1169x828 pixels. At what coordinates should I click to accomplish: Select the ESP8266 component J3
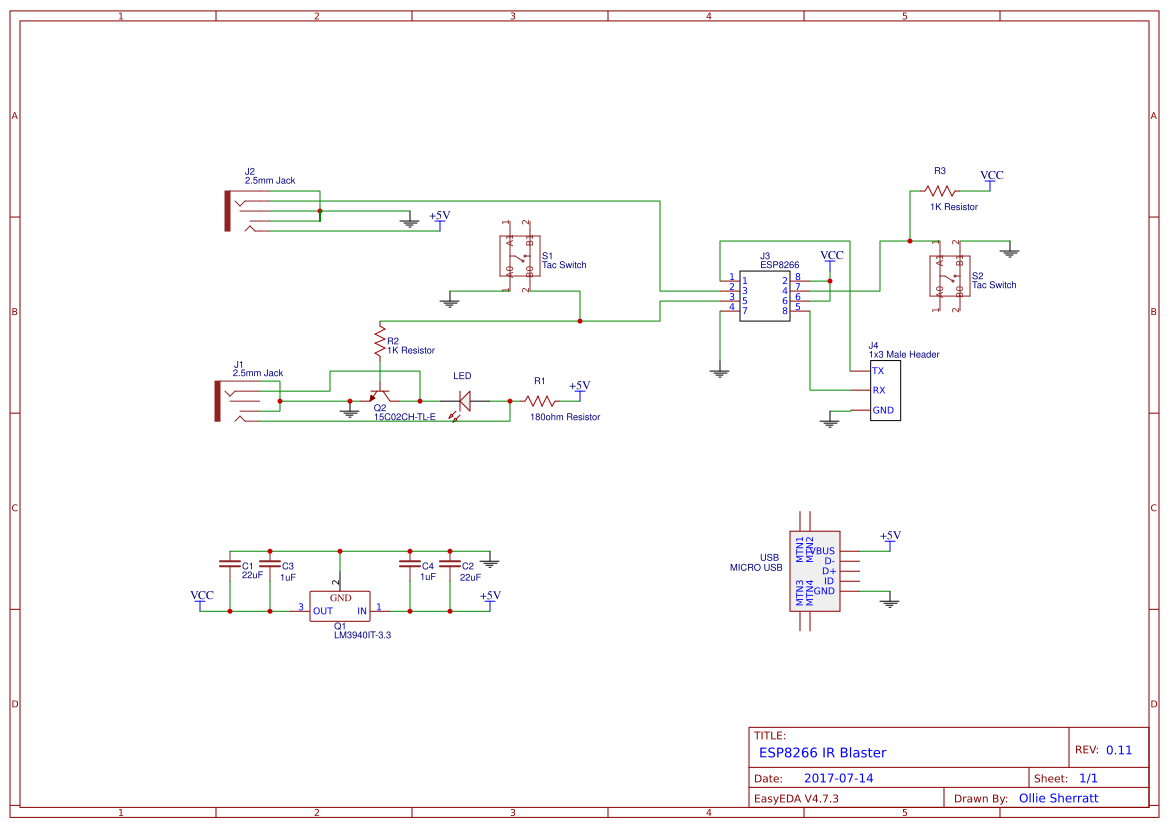point(763,295)
